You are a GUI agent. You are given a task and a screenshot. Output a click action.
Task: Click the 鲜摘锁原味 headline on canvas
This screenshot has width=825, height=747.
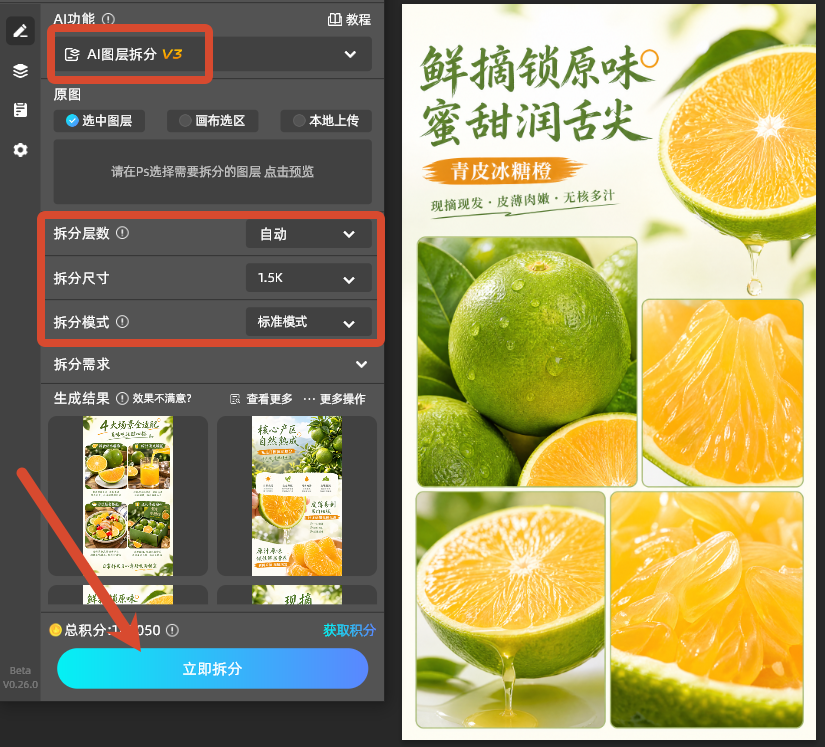(537, 68)
